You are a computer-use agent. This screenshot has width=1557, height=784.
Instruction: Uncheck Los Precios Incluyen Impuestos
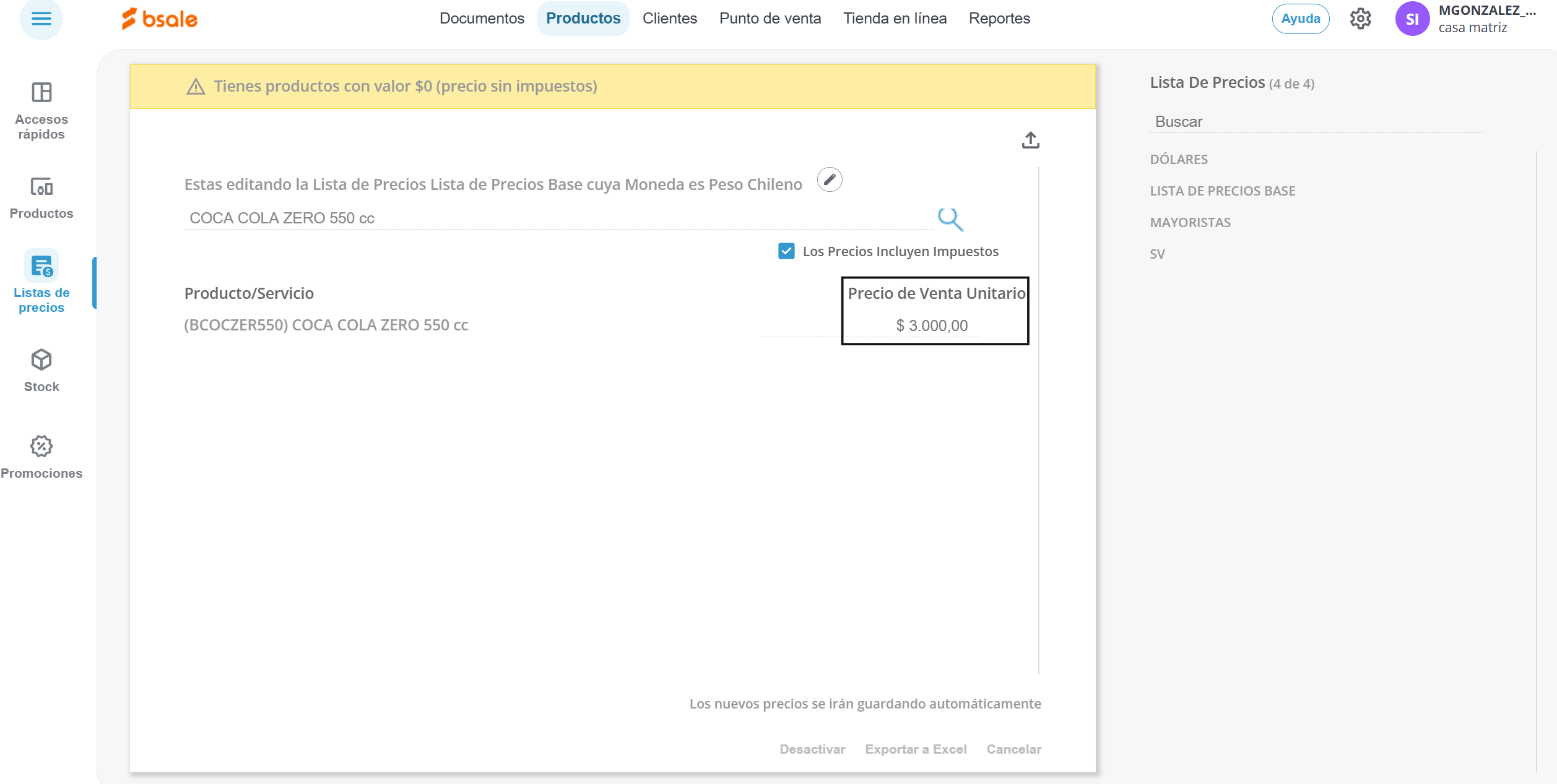[786, 251]
